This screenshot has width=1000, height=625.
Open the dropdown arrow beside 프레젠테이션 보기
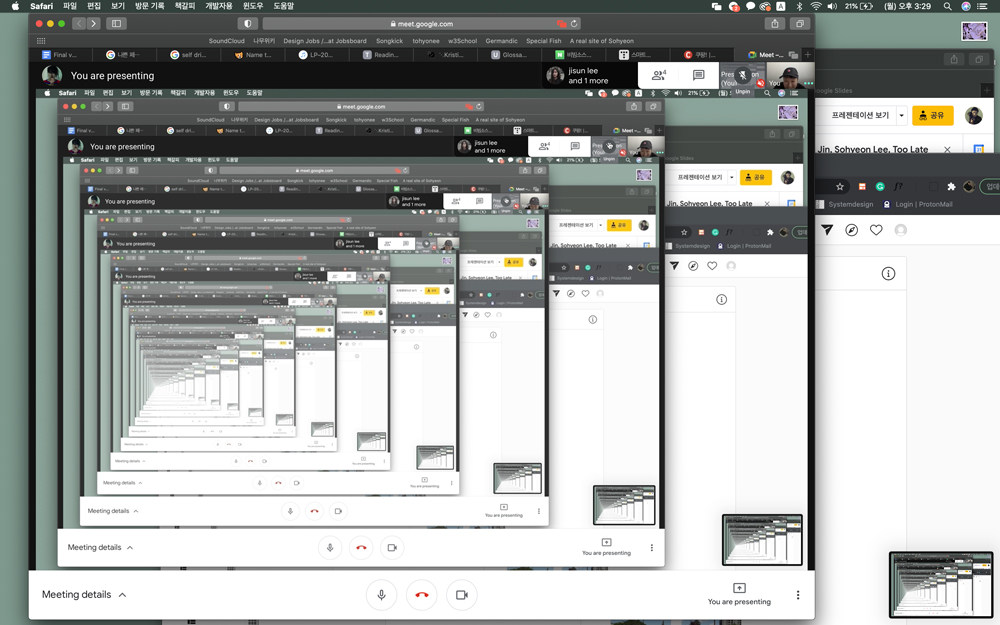(x=901, y=115)
